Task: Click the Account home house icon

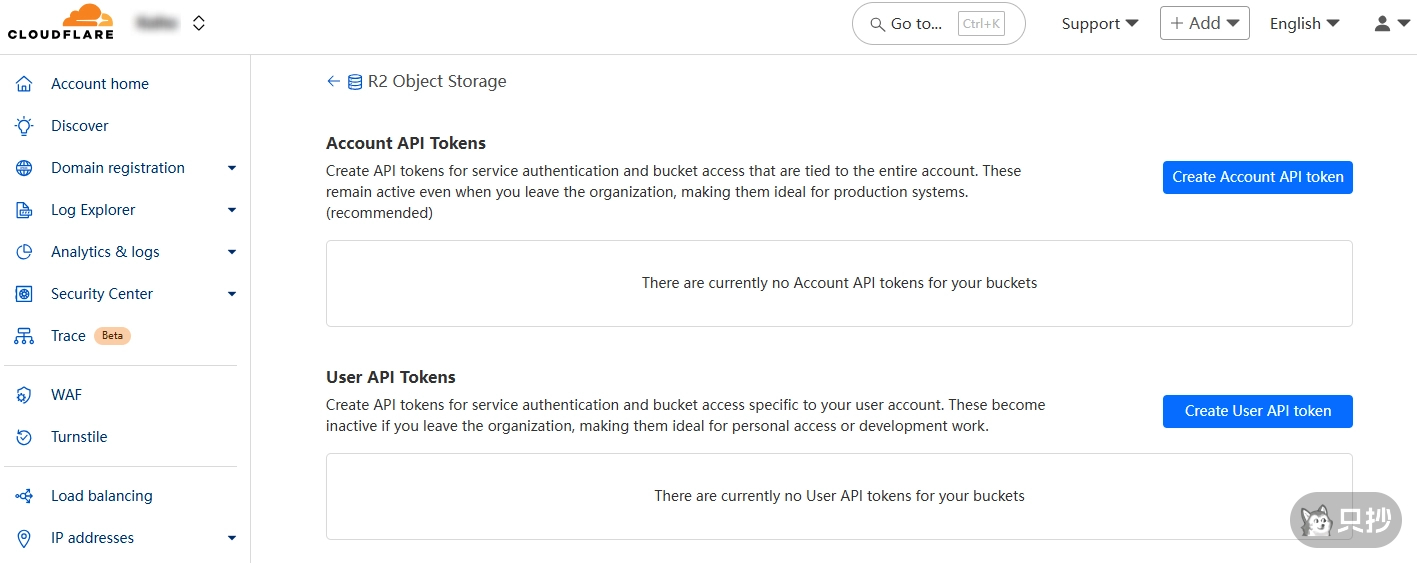Action: 24,84
